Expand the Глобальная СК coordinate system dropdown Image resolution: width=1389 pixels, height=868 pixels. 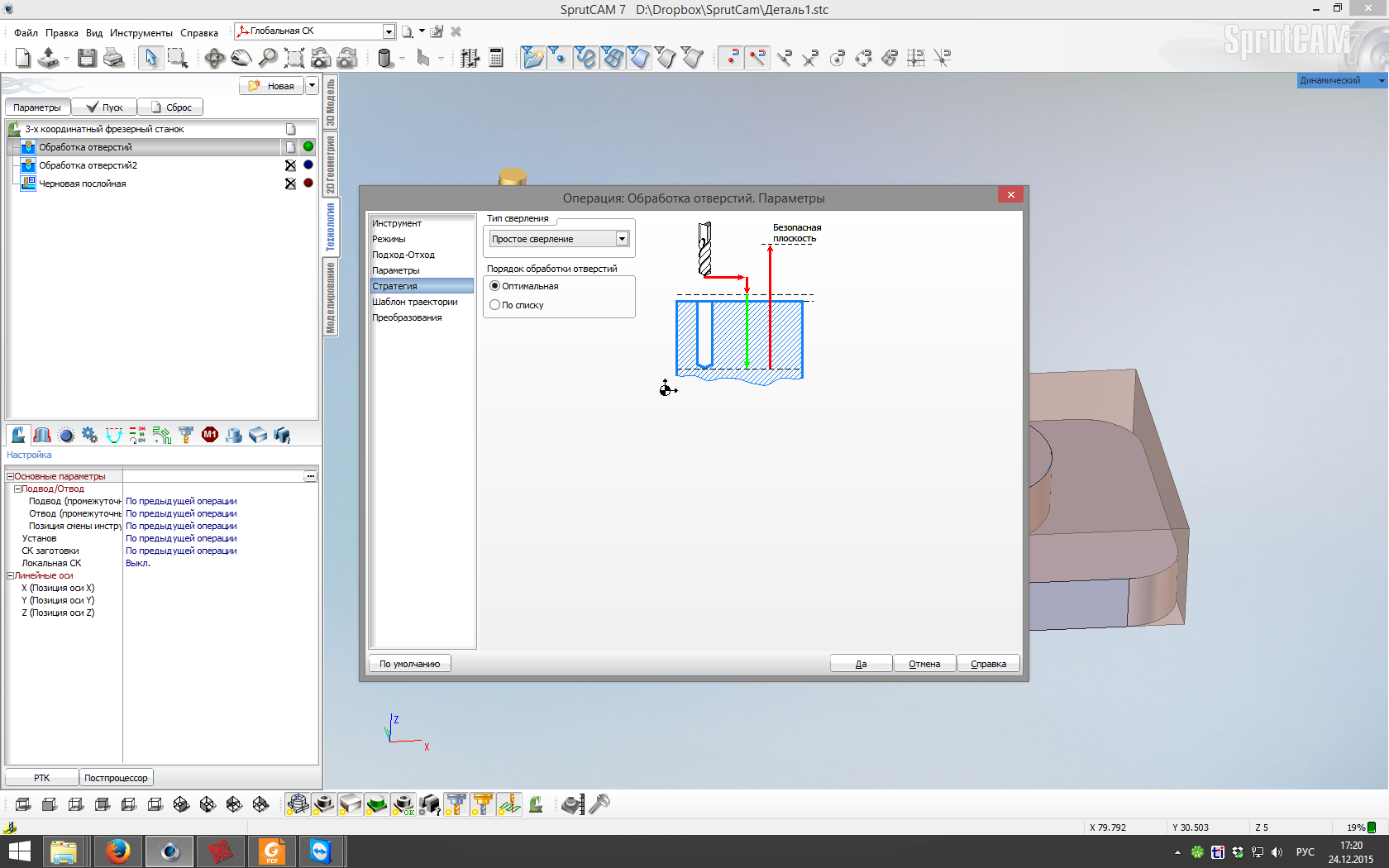pos(389,31)
